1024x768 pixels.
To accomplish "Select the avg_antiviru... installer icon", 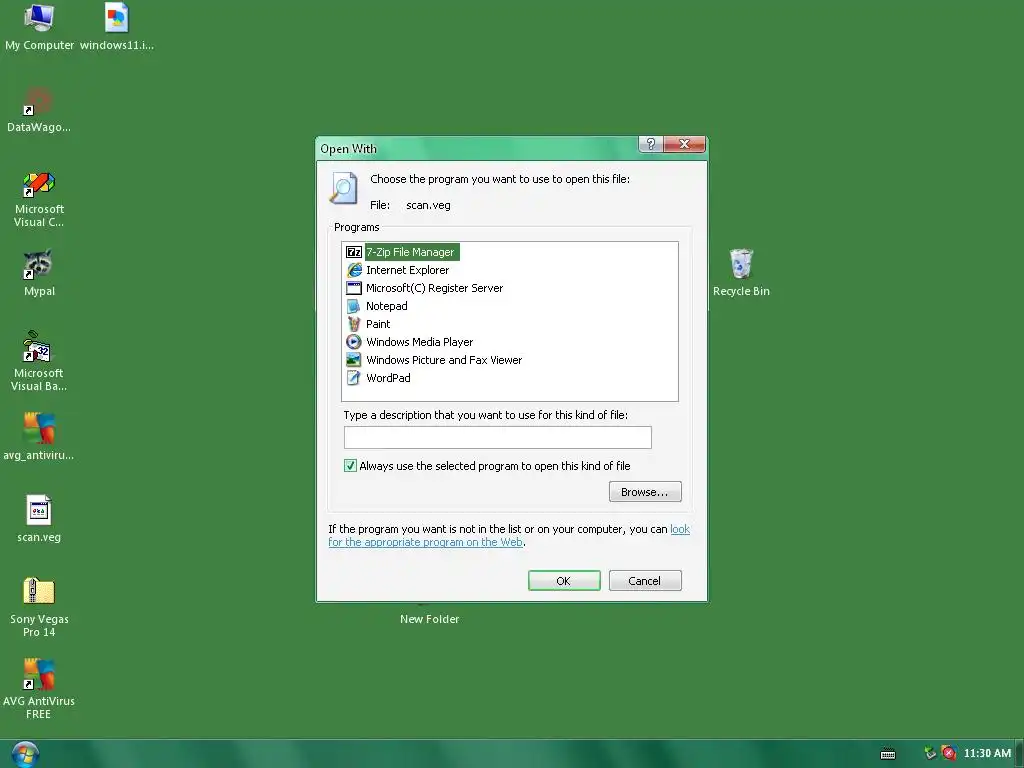I will coord(39,428).
